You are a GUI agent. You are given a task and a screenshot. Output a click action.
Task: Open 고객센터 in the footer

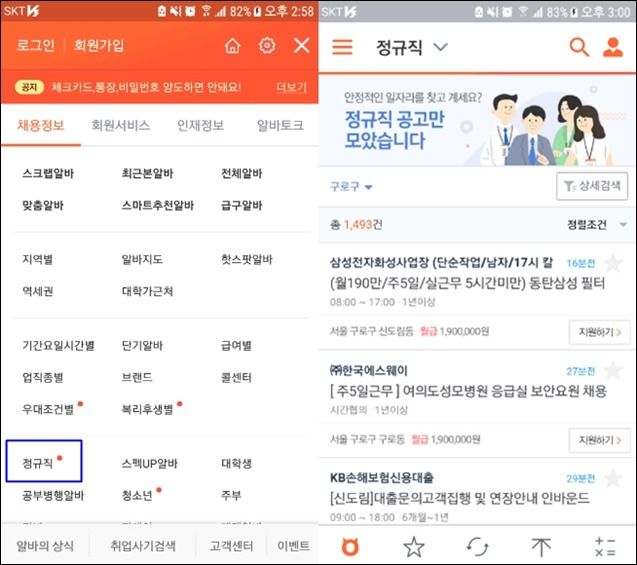[x=231, y=546]
